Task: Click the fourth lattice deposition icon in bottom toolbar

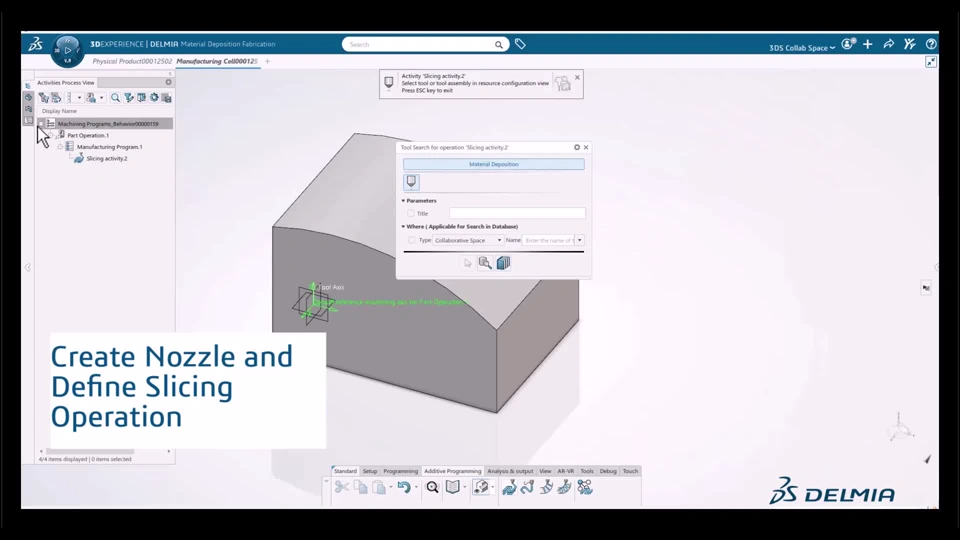Action: tap(564, 487)
